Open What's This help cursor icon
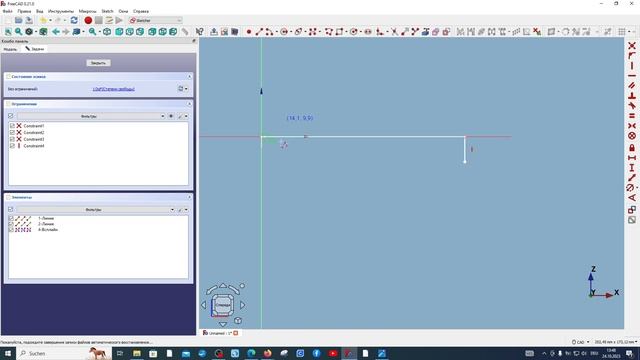640x360 pixels. [x=200, y=31]
